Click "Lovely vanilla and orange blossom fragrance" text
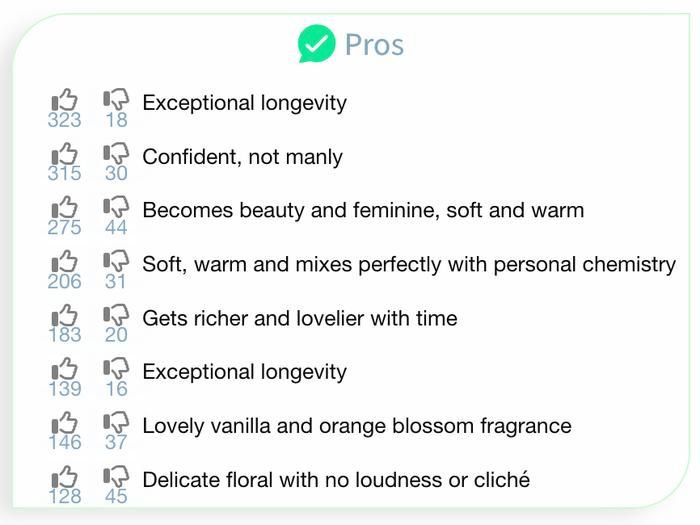The height and width of the screenshot is (525, 700). [x=357, y=426]
